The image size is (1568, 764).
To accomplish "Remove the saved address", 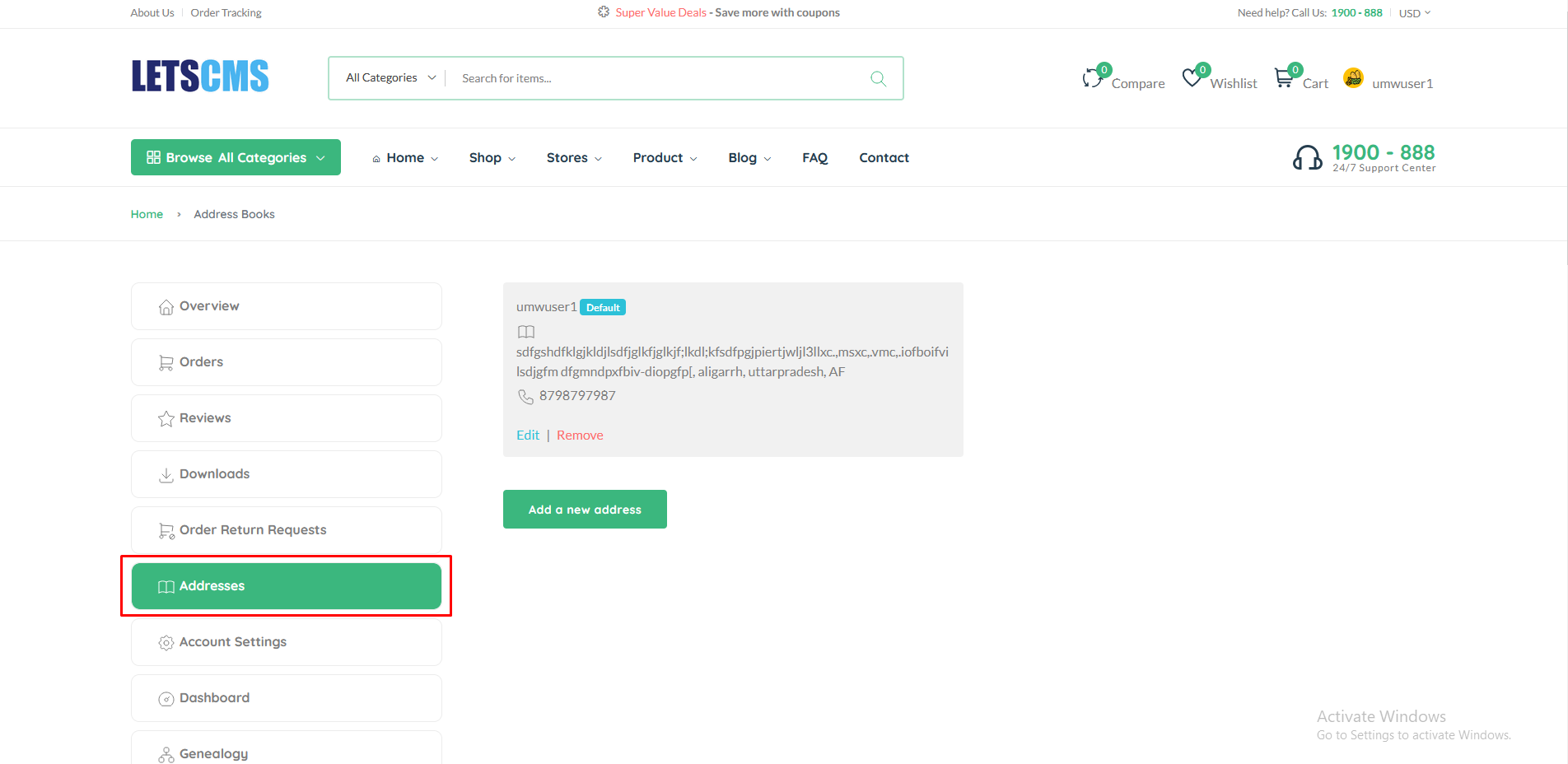I will click(580, 436).
